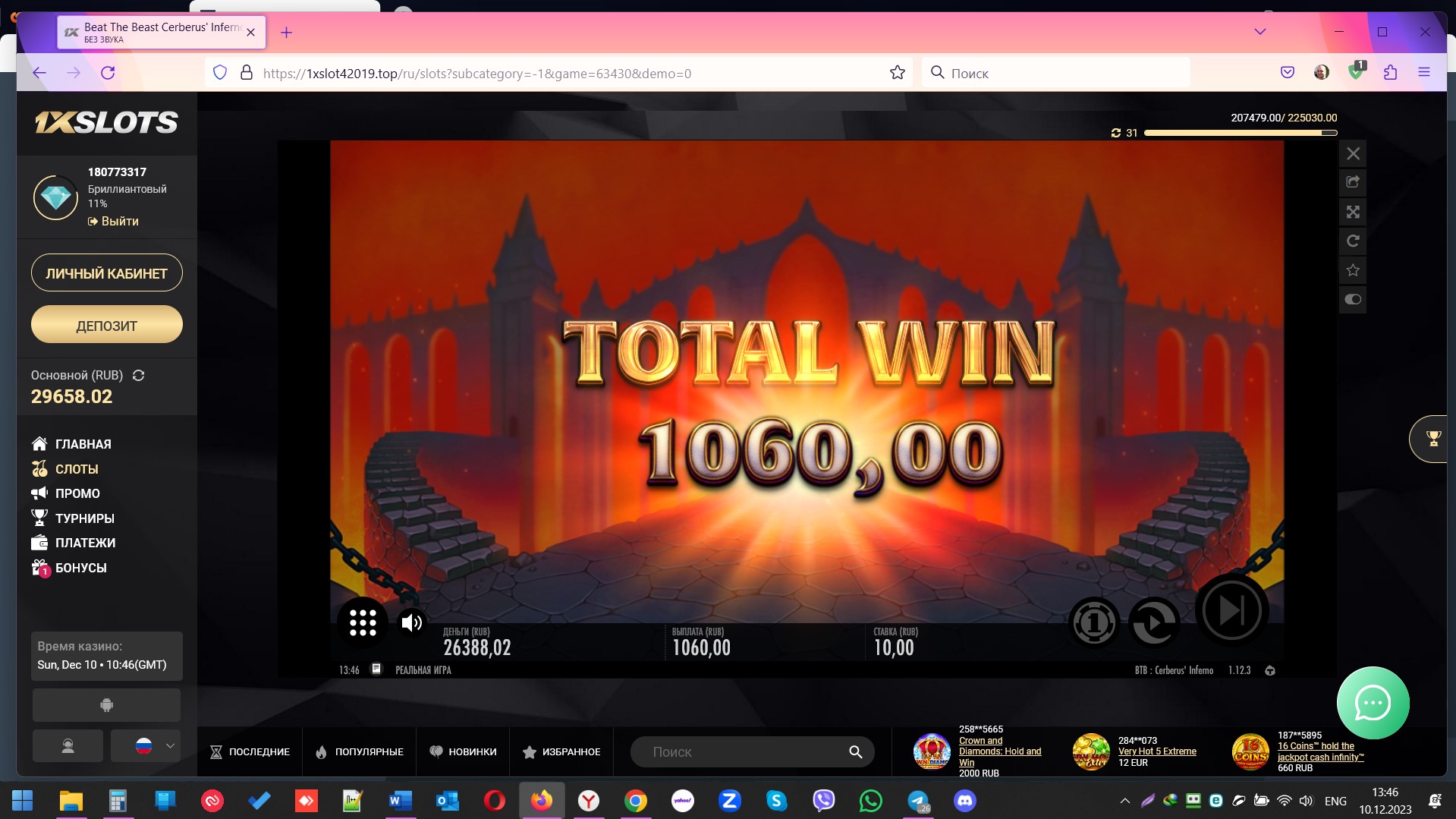Show ИЗБРАННОЕ games tab
The image size is (1456, 819).
[x=561, y=751]
